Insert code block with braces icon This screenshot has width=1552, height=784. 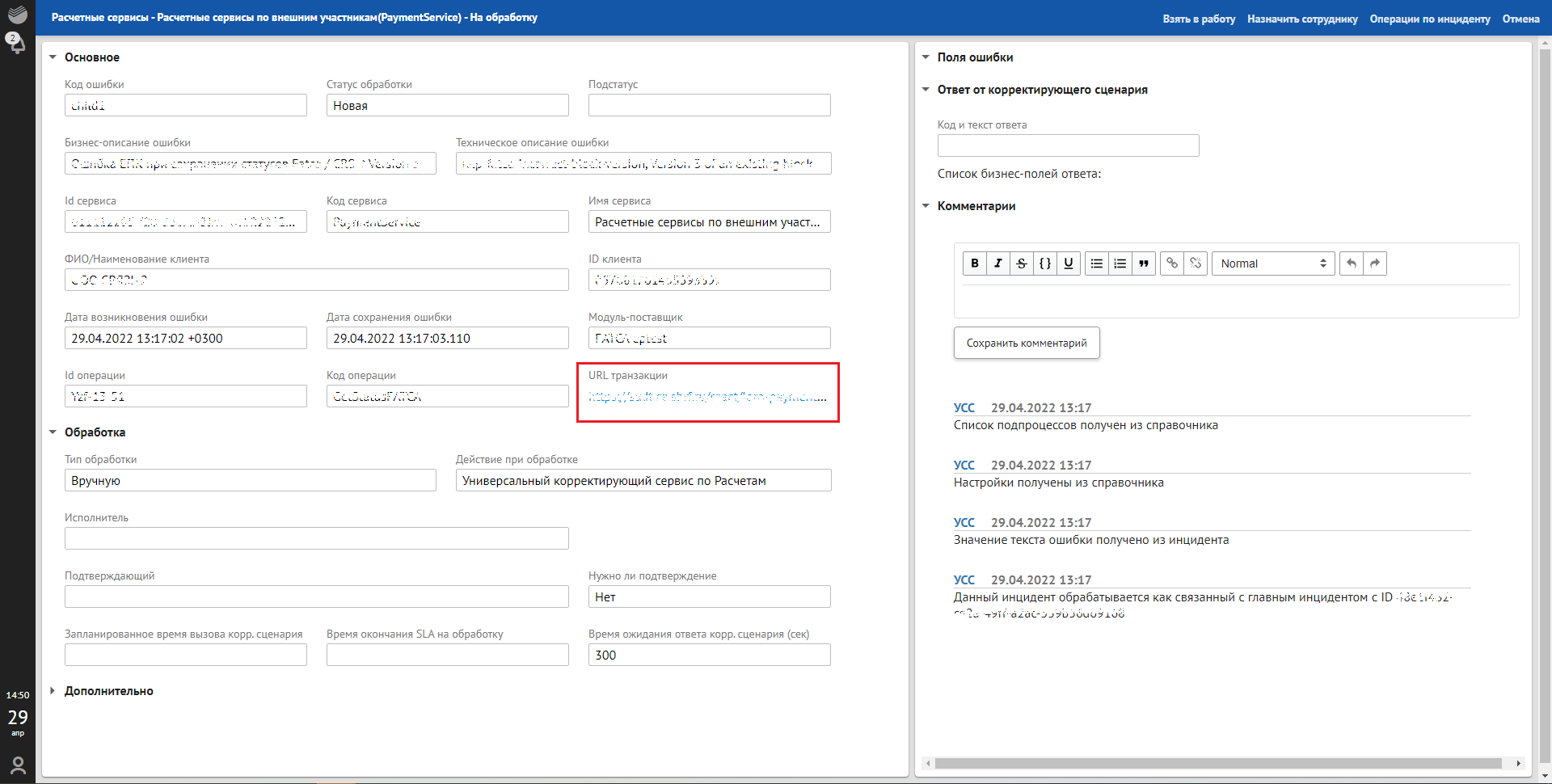point(1045,263)
